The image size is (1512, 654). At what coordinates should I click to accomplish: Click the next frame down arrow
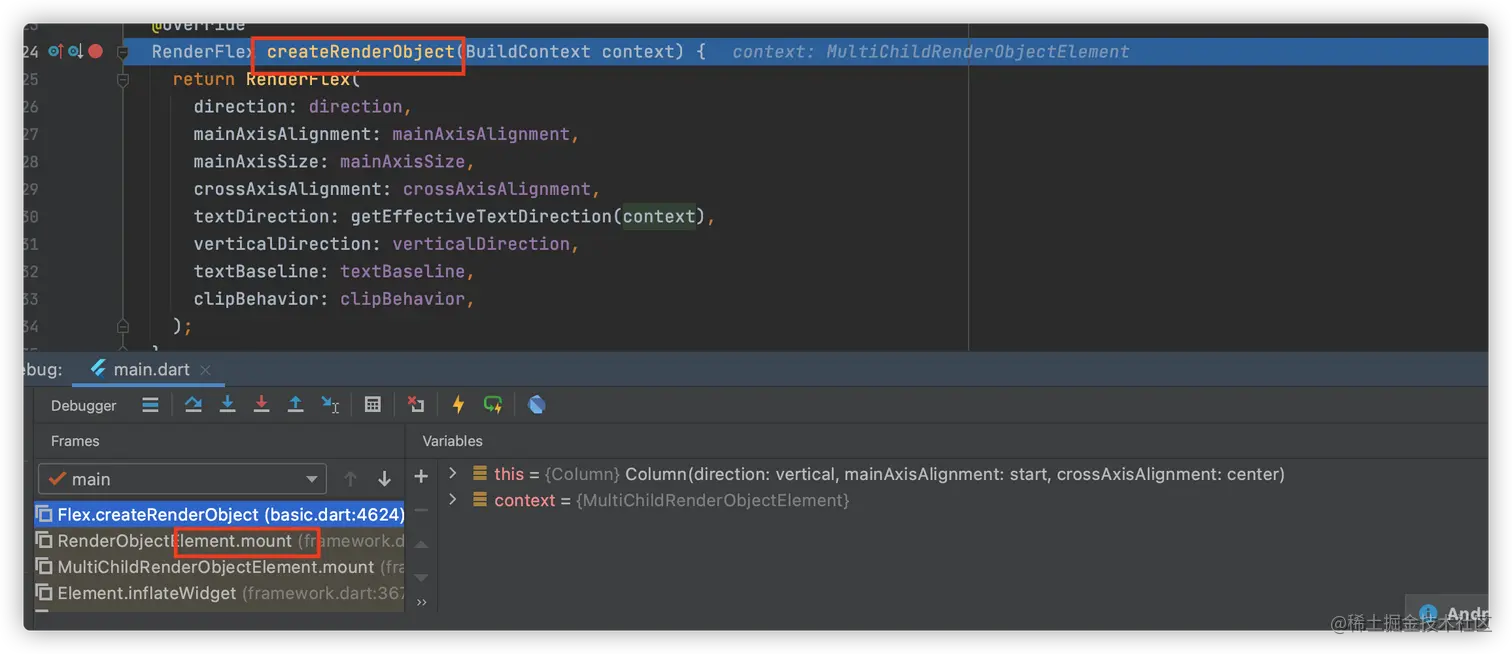point(384,479)
